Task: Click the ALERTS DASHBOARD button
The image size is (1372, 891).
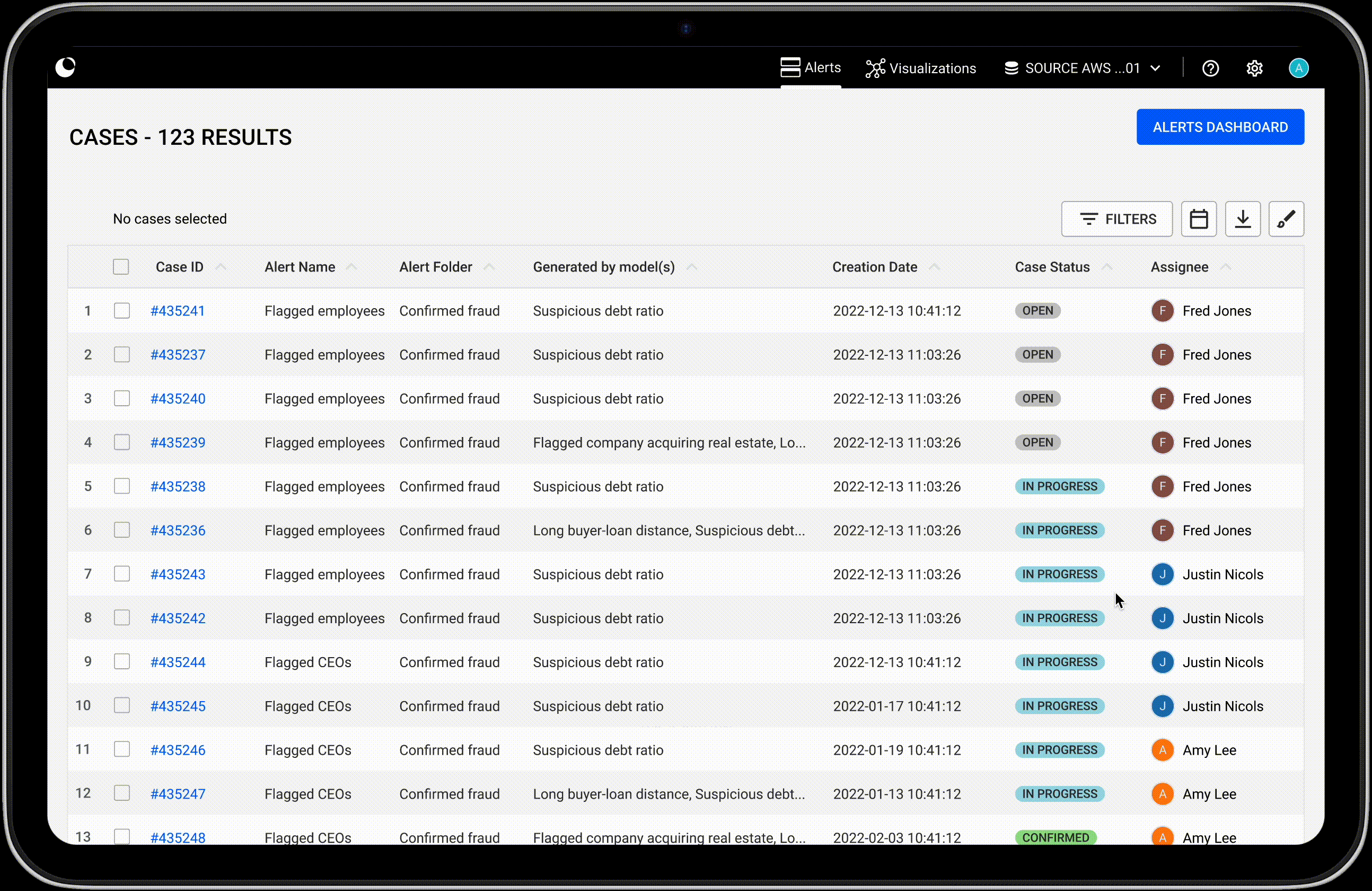Action: click(1220, 127)
